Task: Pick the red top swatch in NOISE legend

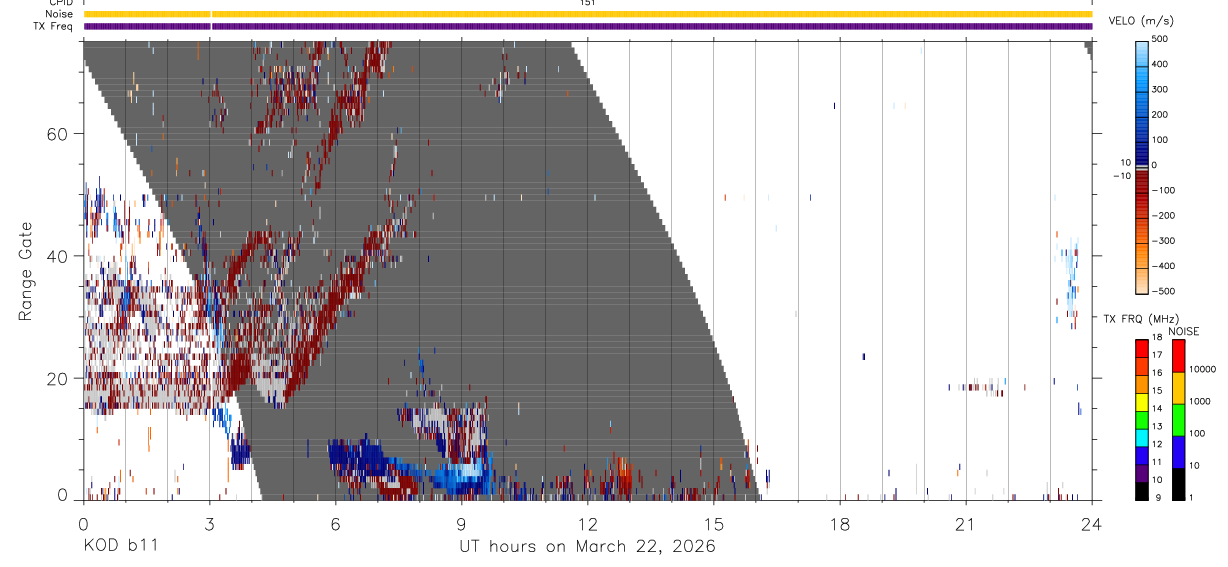Action: pyautogui.click(x=1178, y=355)
